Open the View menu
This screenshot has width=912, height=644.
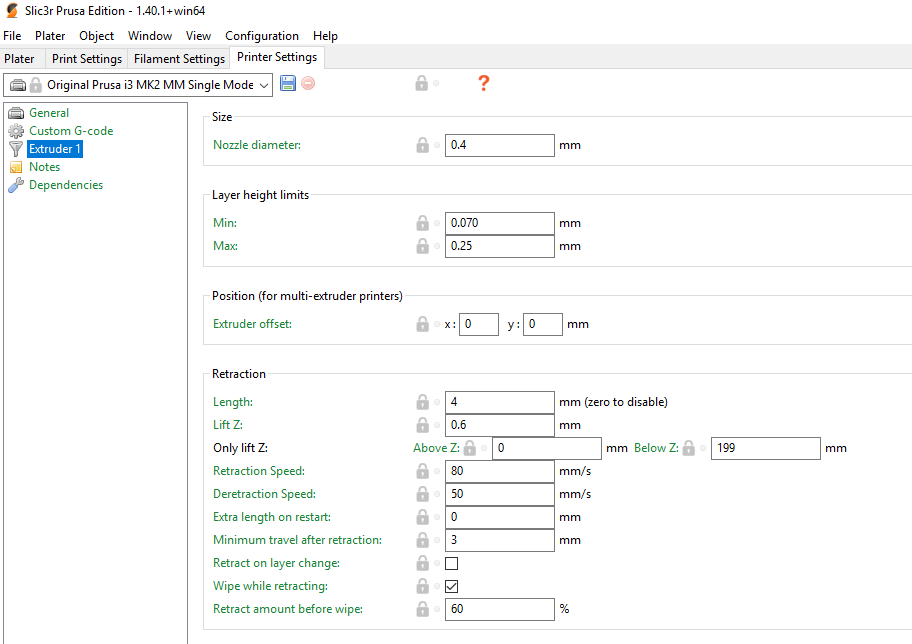tap(198, 36)
